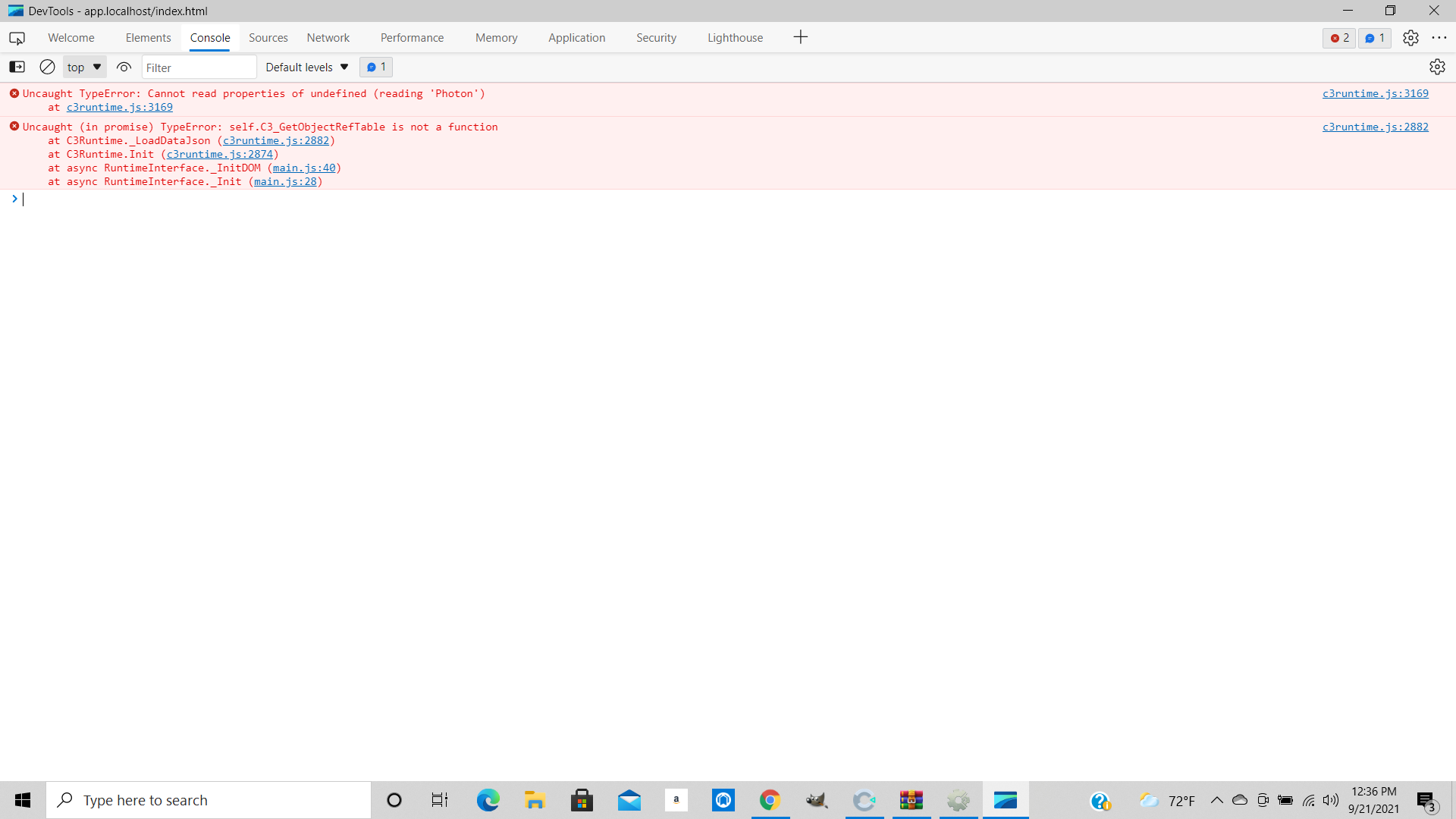Open Cortana circle icon
This screenshot has height=819, width=1456.
[x=394, y=800]
